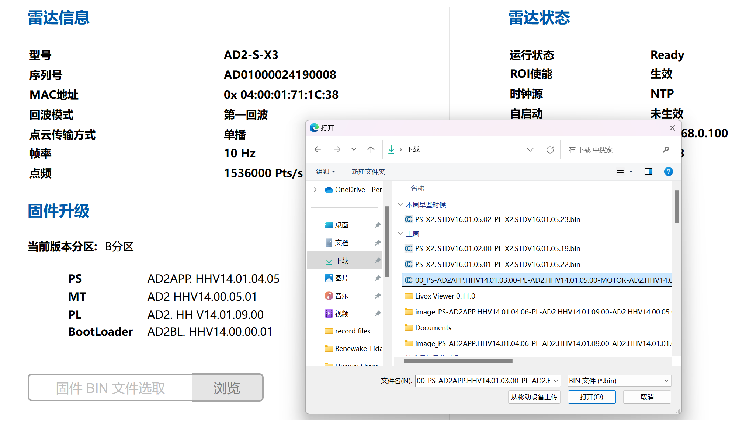Click the Browse (浏览) firmware button
The image size is (748, 437).
pos(227,388)
